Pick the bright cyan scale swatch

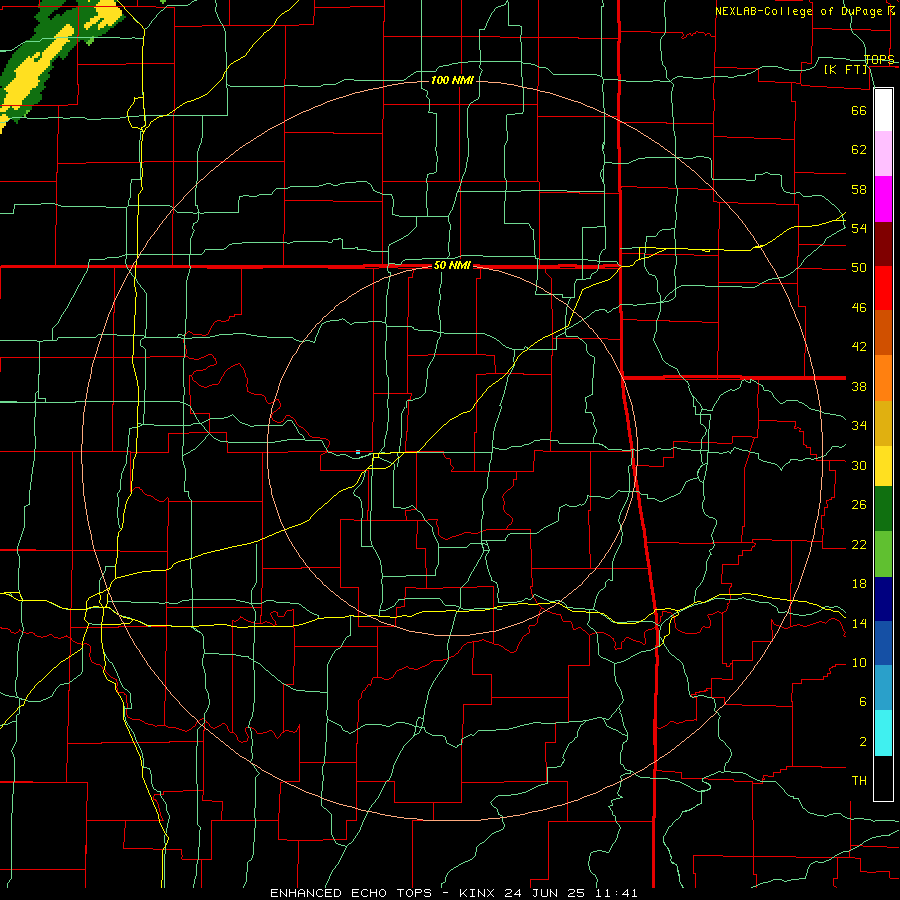[x=883, y=733]
